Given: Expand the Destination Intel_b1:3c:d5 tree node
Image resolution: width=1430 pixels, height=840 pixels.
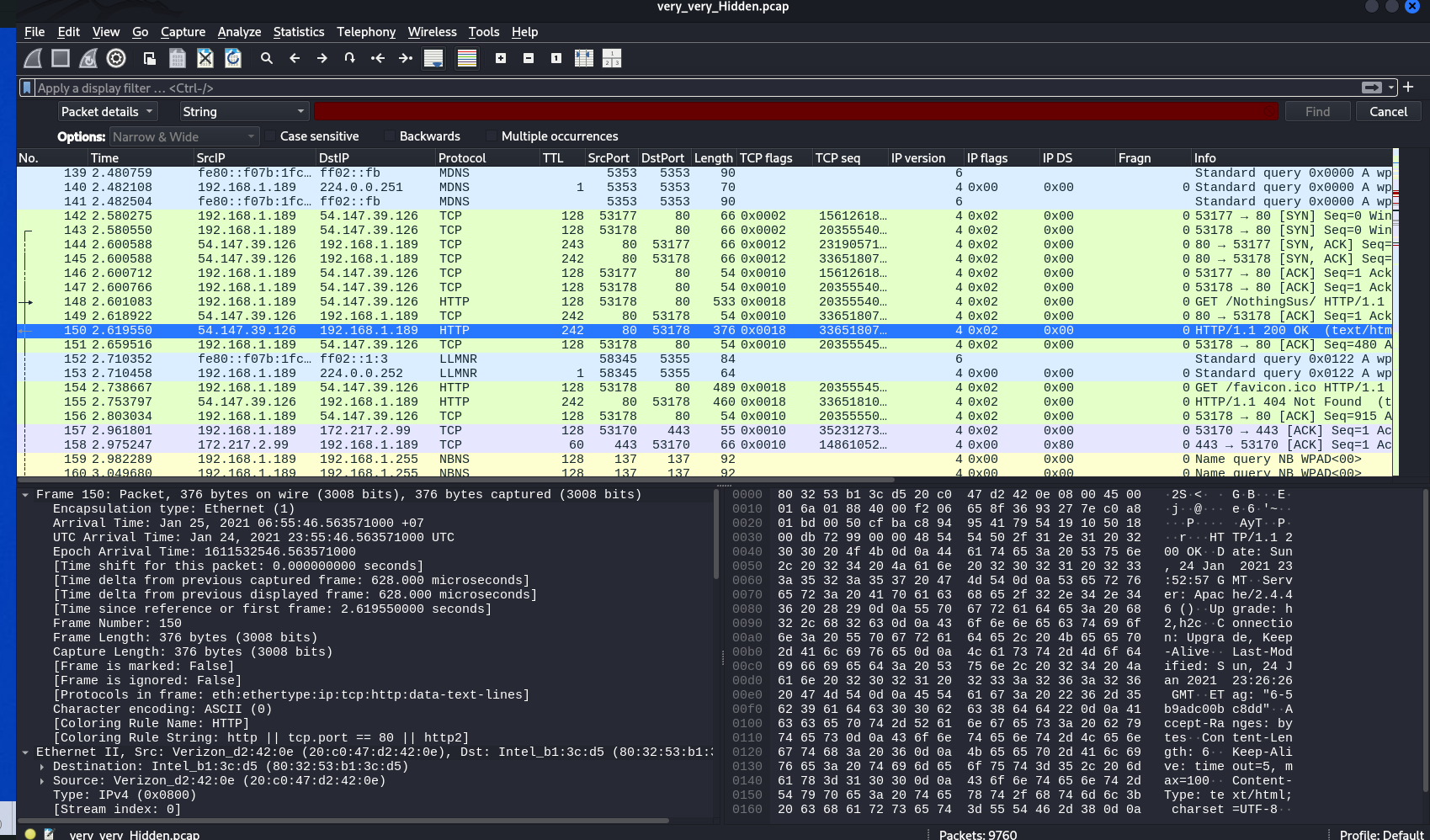Looking at the screenshot, I should pos(42,767).
